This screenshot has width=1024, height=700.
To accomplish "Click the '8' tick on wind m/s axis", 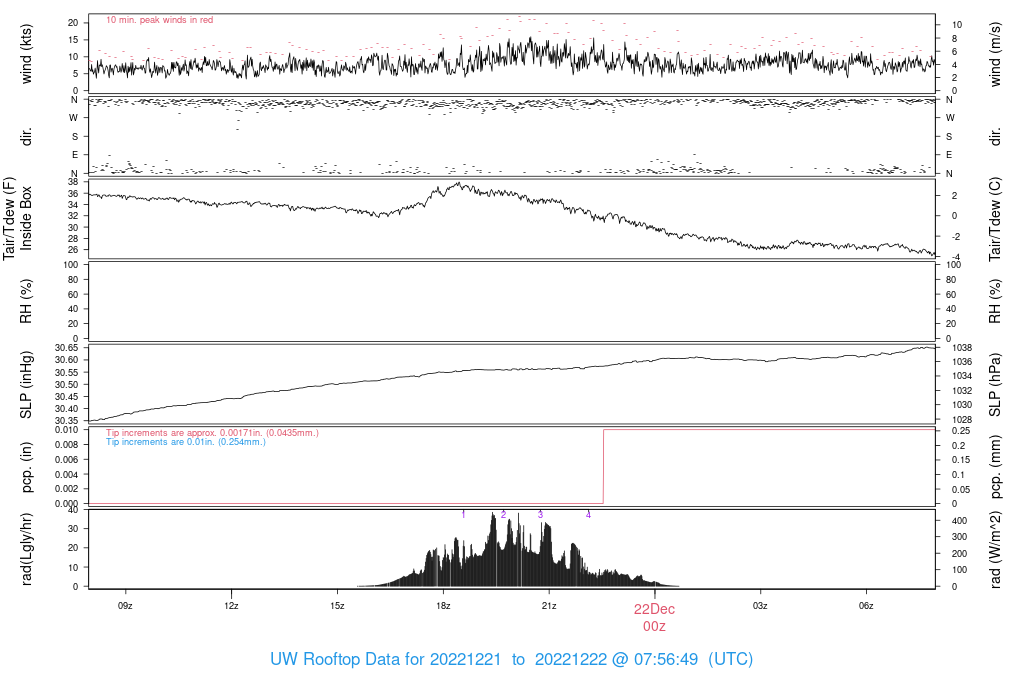I will pyautogui.click(x=954, y=38).
